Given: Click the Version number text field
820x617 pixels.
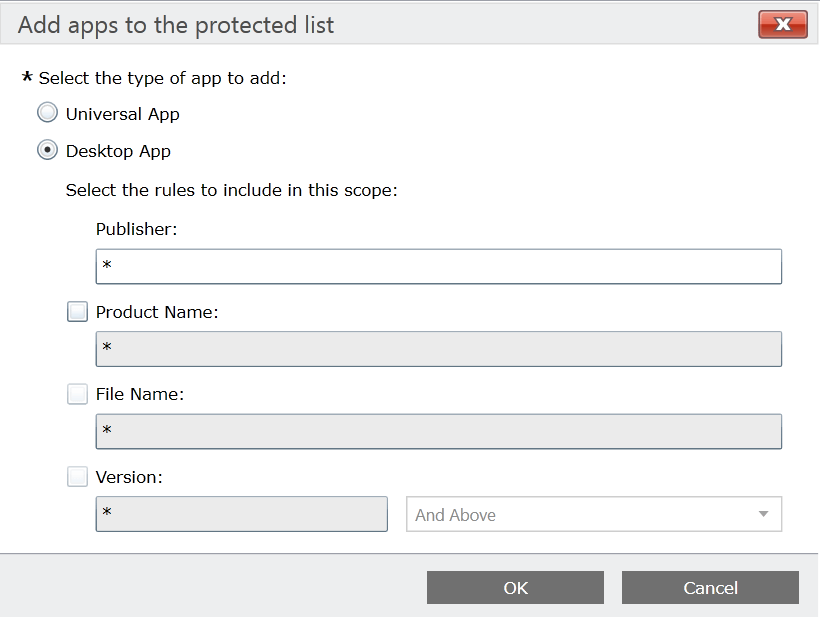Looking at the screenshot, I should click(241, 514).
